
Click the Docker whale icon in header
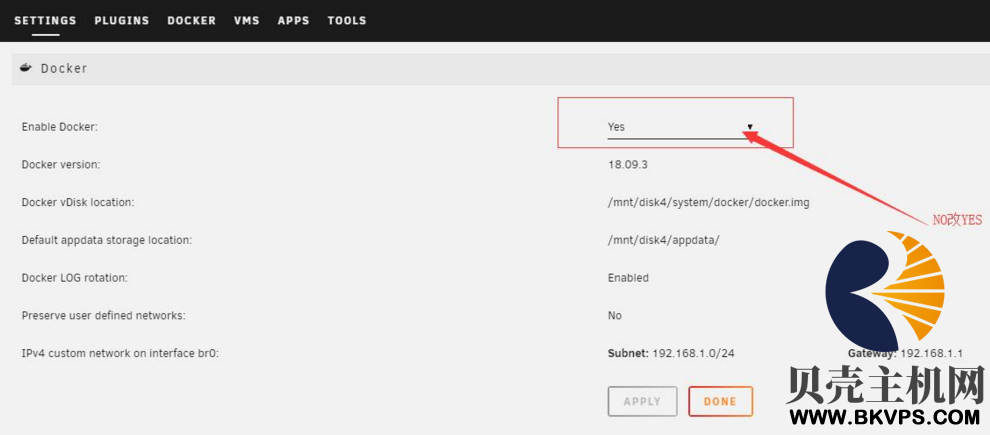point(25,68)
